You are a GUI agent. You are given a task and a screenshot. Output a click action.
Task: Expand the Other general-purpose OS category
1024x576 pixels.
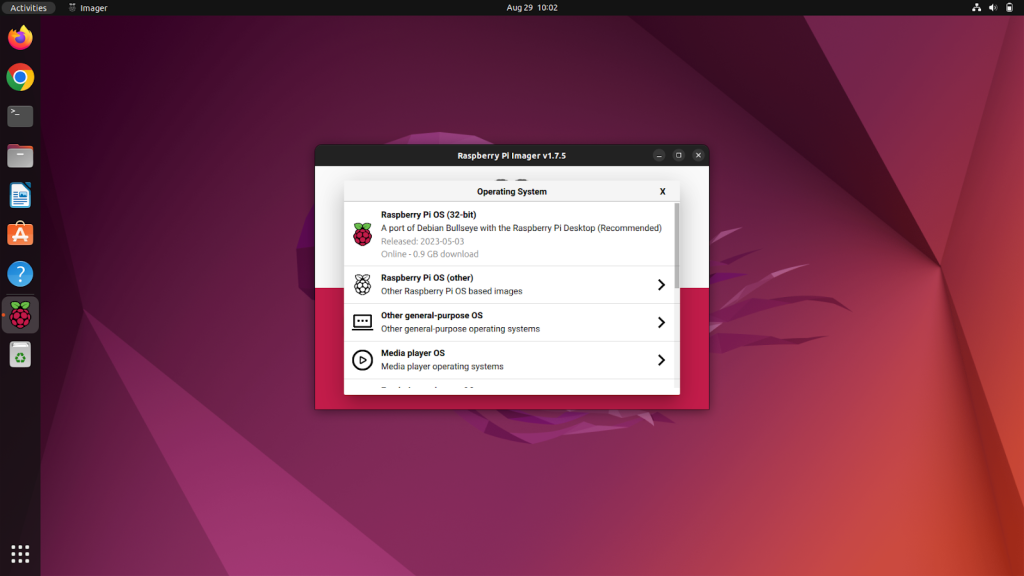pos(661,322)
